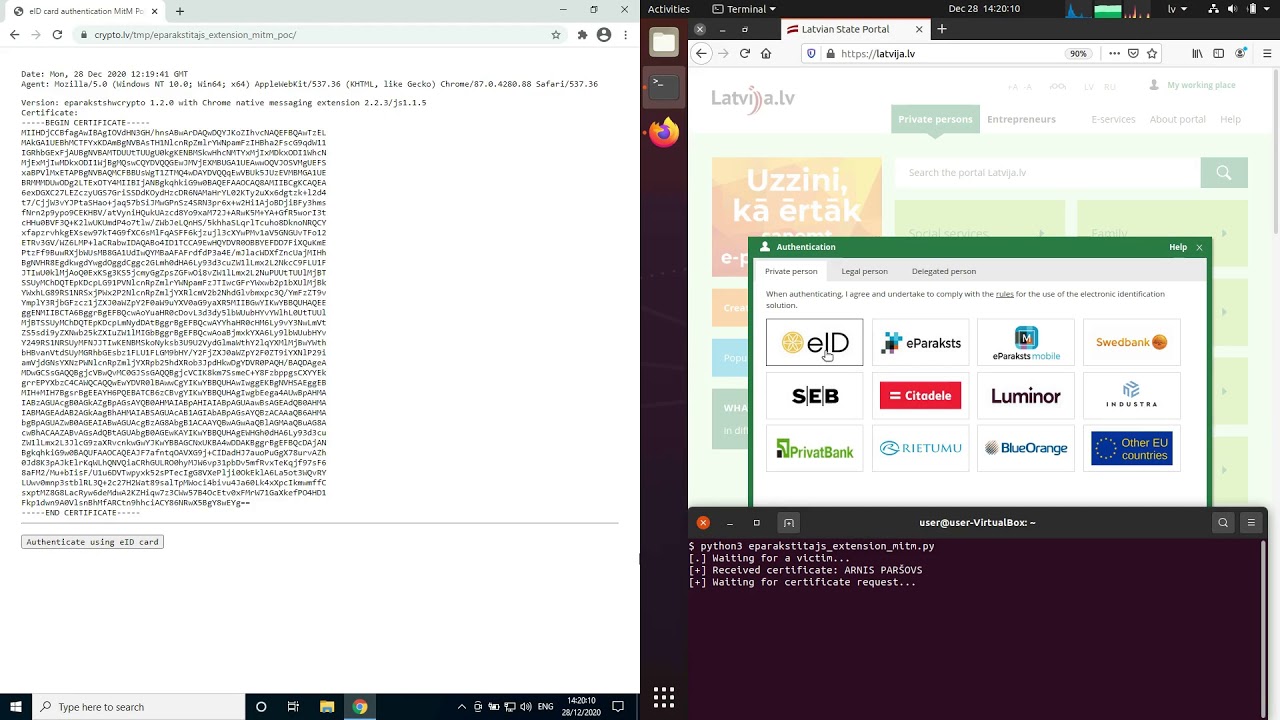Open Firefox page actions three dots
The width and height of the screenshot is (1280, 720).
tap(1115, 54)
